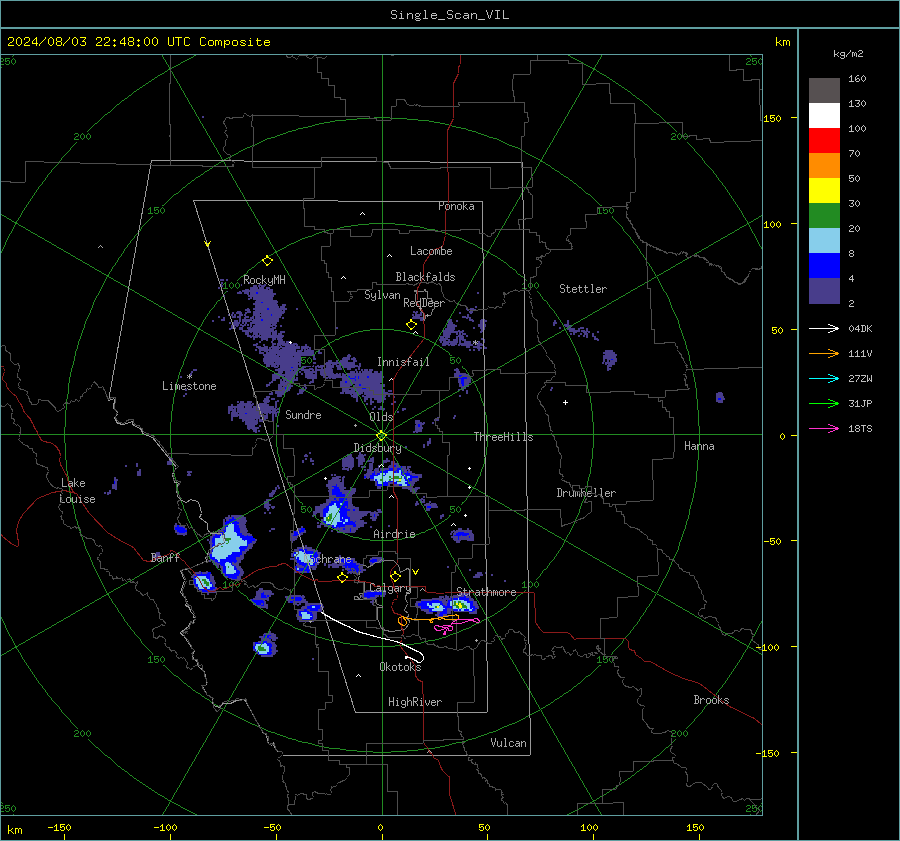Pick the red 70-100 legend color
Viewport: 900px width, 841px height.
click(824, 141)
